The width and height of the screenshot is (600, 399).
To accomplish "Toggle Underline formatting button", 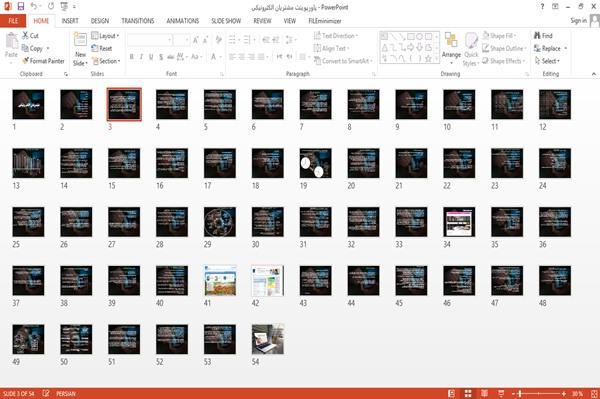I will (151, 57).
